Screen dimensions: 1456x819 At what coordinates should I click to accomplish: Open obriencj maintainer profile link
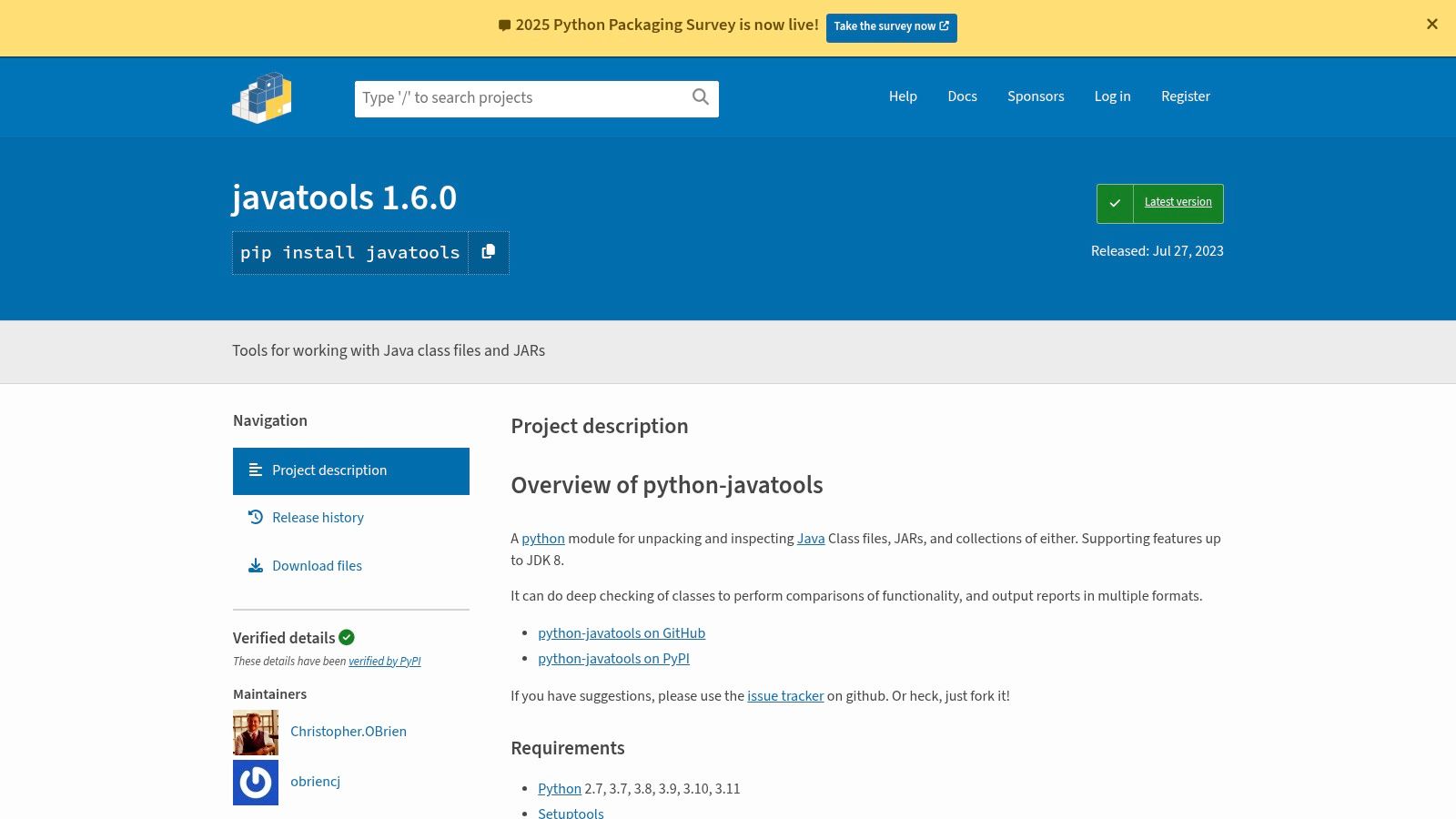click(315, 782)
